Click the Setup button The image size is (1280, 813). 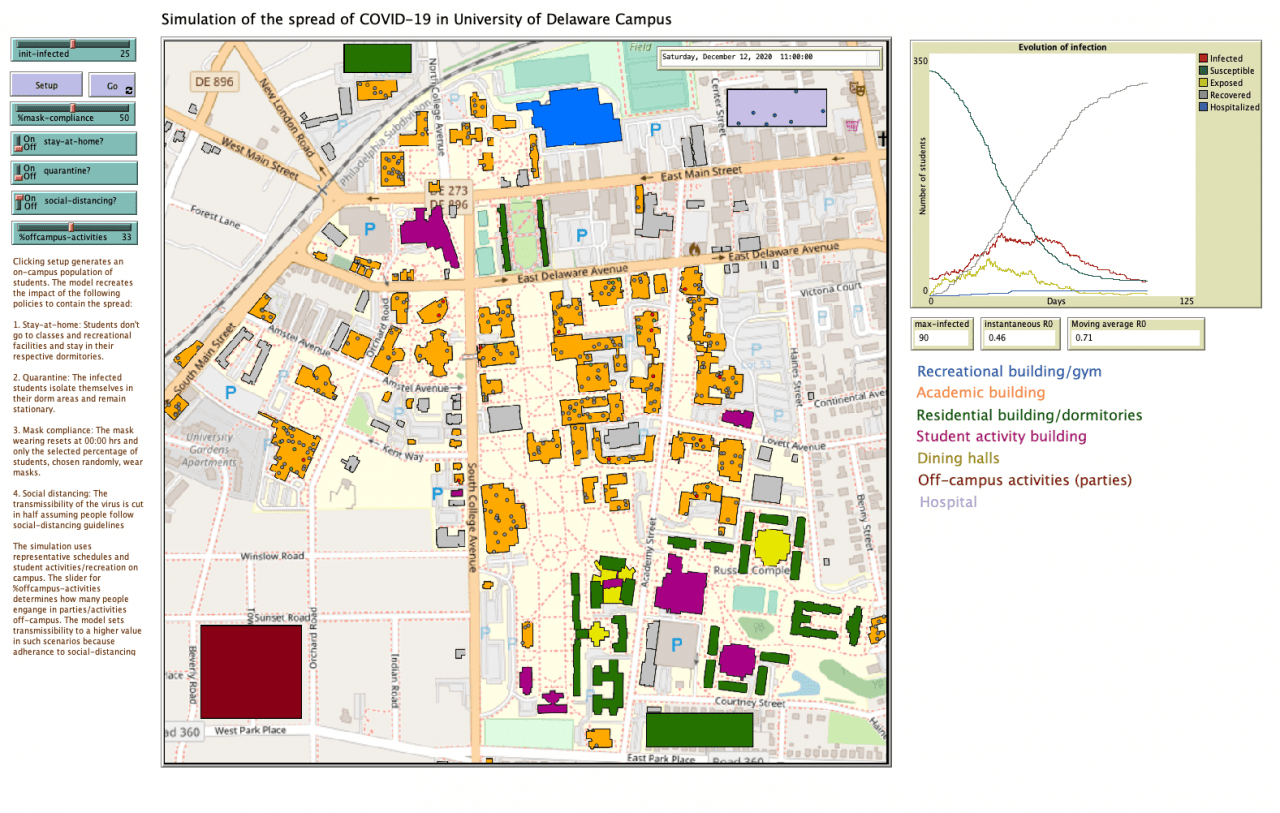point(46,85)
